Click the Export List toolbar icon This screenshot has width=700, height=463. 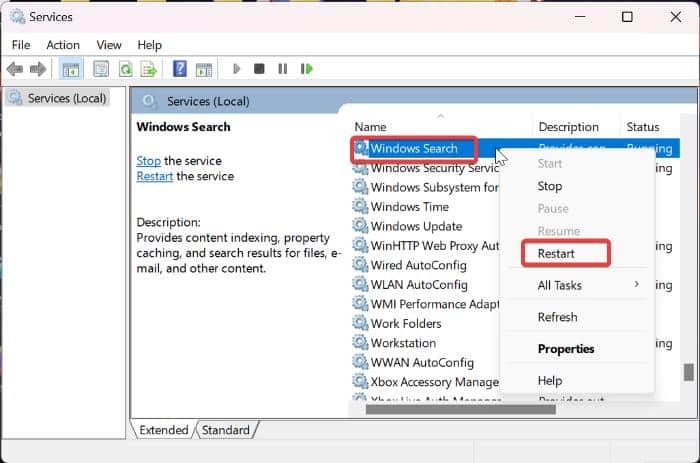pyautogui.click(x=149, y=69)
